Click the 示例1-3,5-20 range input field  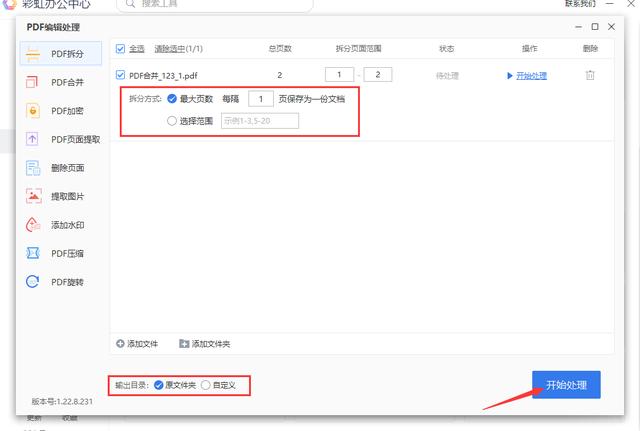coord(260,121)
